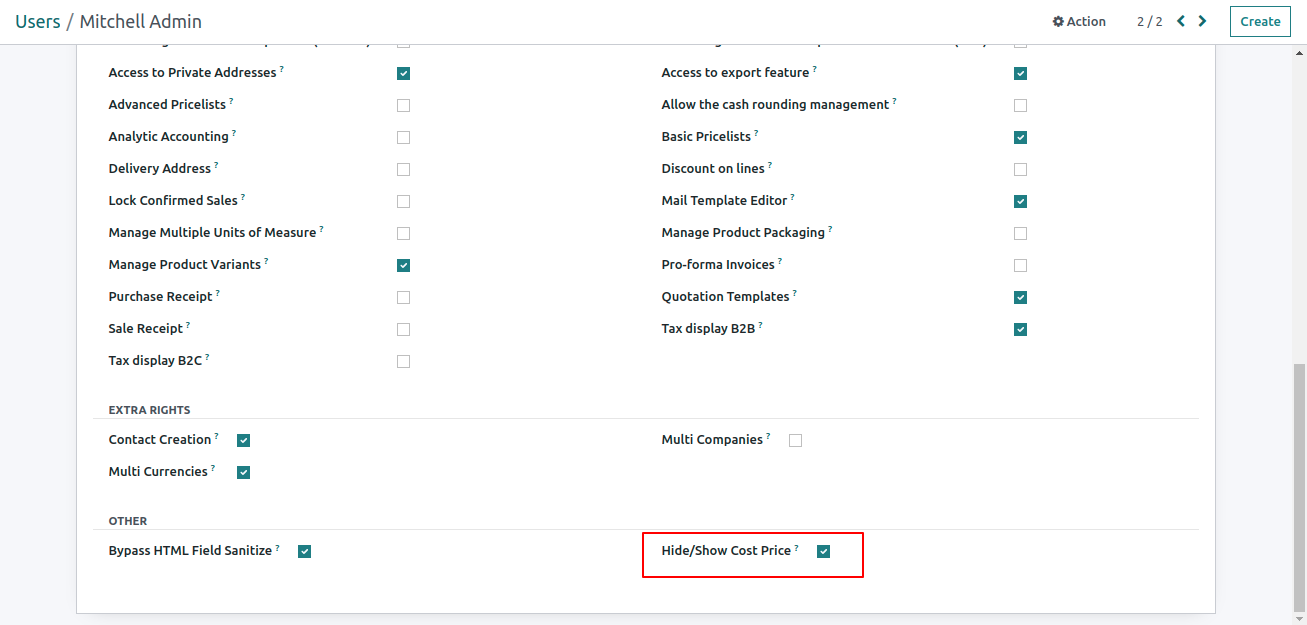Image resolution: width=1307 pixels, height=625 pixels.
Task: Click the help tooltip icon beside Advanced Pricelists
Action: pos(232,101)
